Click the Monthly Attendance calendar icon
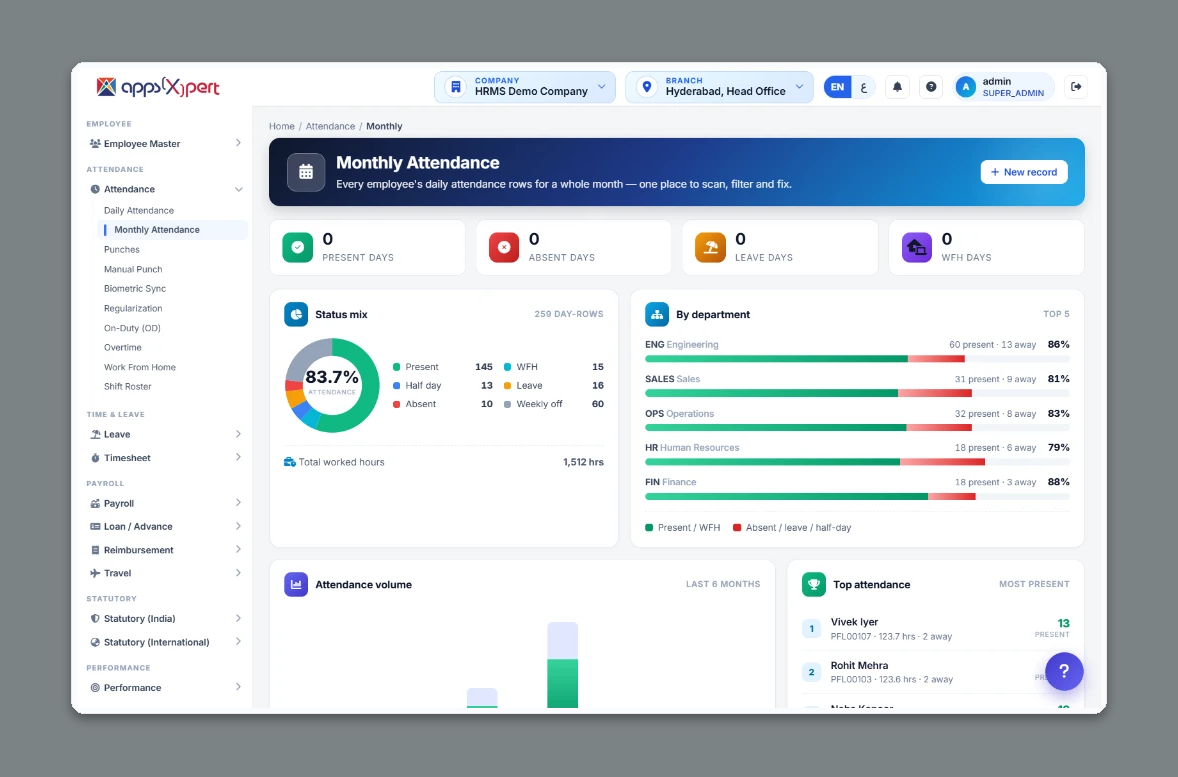1178x777 pixels. [x=306, y=172]
